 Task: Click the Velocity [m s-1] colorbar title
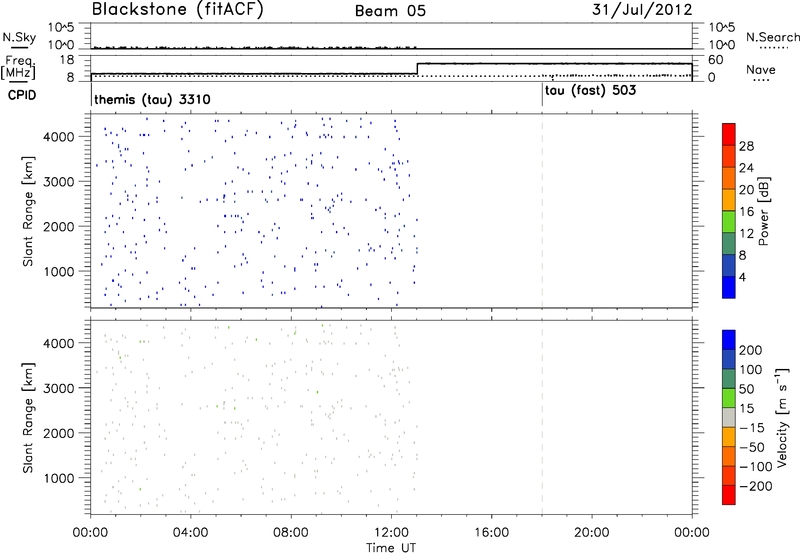click(782, 417)
